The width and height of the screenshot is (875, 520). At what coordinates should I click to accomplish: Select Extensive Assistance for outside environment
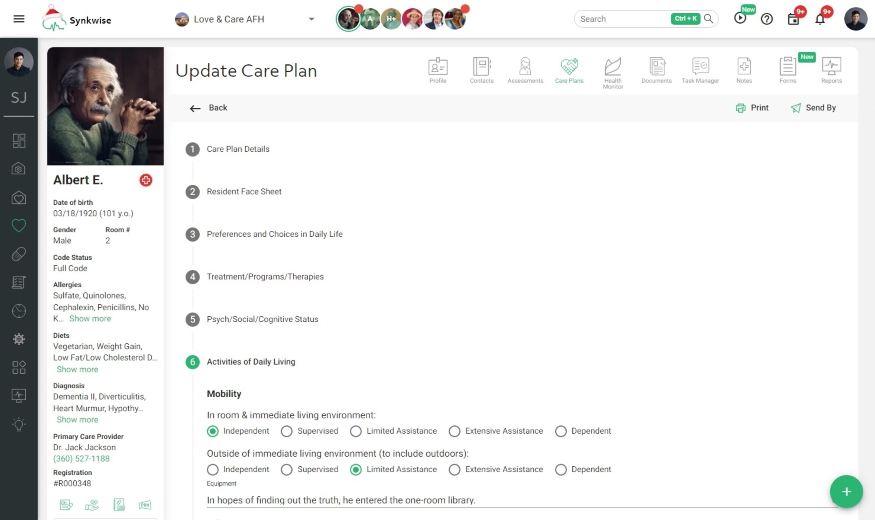click(455, 469)
